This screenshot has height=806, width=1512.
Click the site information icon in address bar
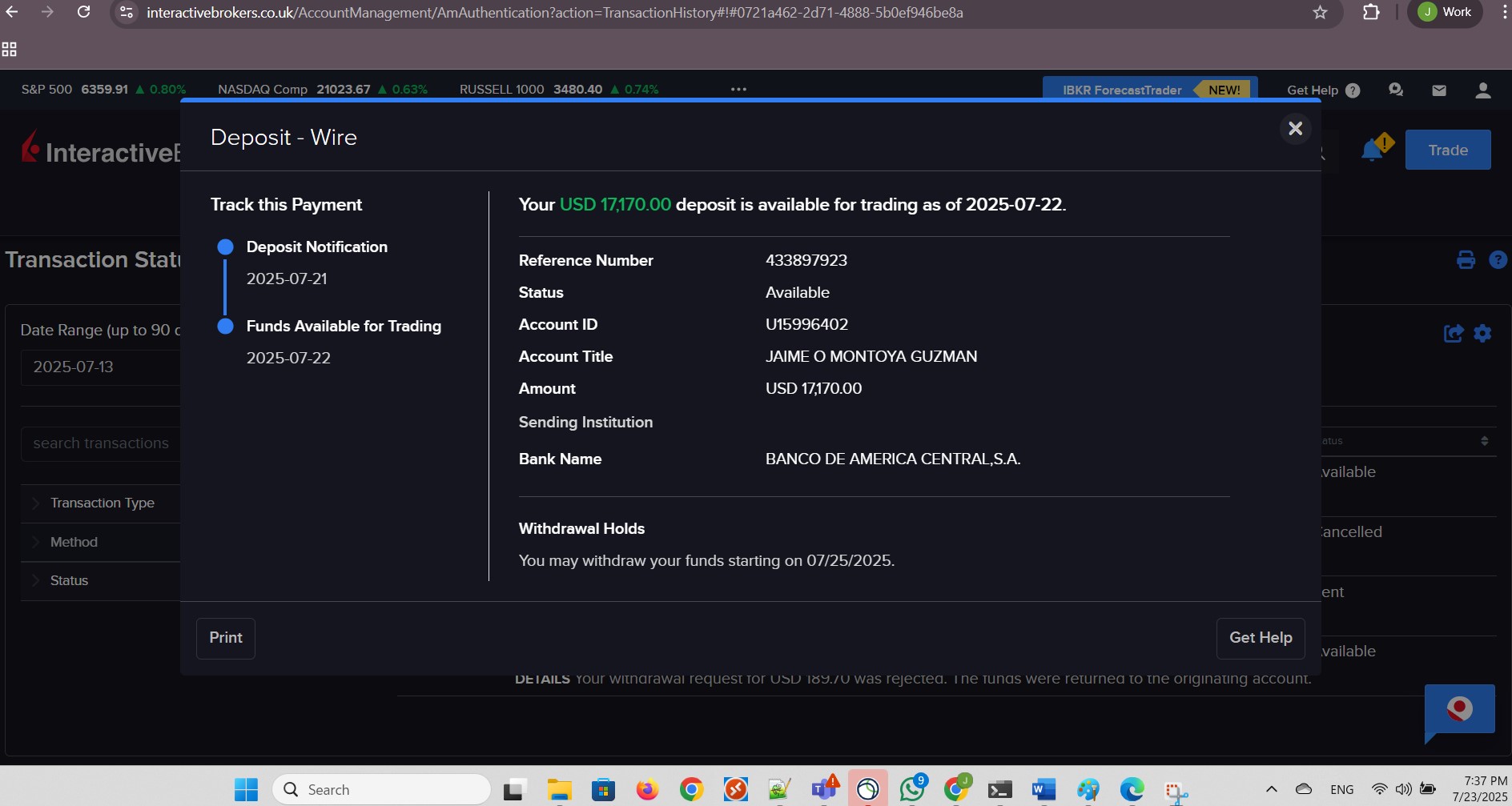pos(127,12)
